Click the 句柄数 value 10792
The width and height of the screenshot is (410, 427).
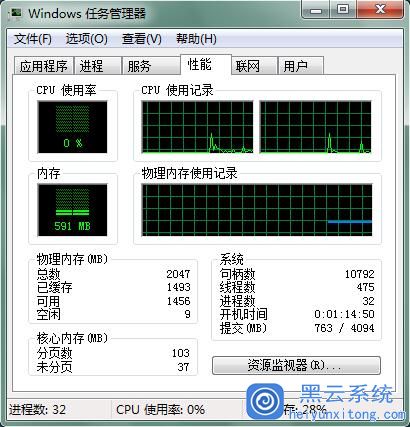click(360, 274)
